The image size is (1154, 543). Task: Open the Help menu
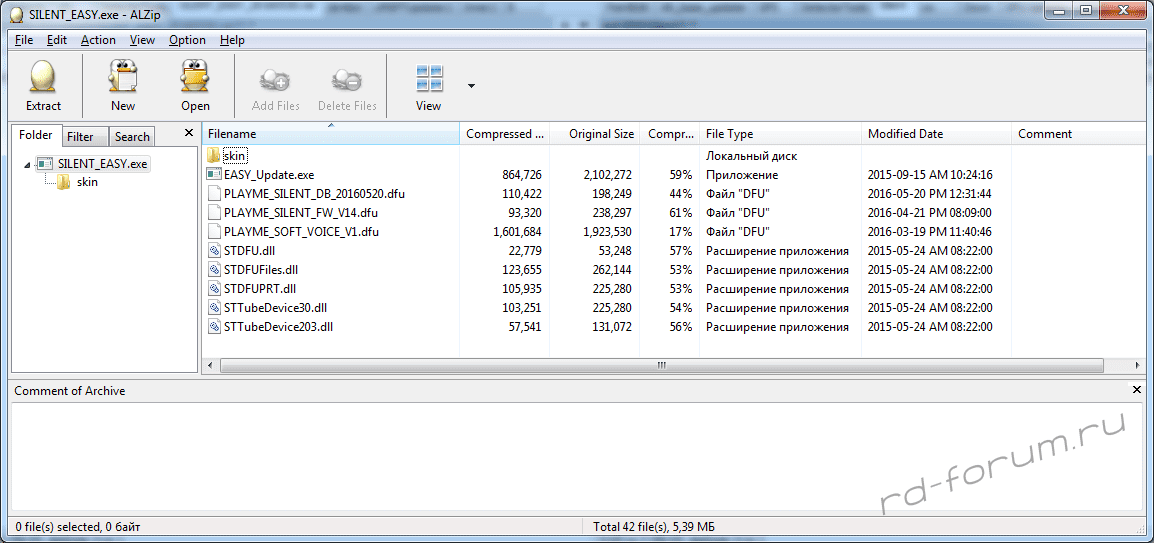232,40
